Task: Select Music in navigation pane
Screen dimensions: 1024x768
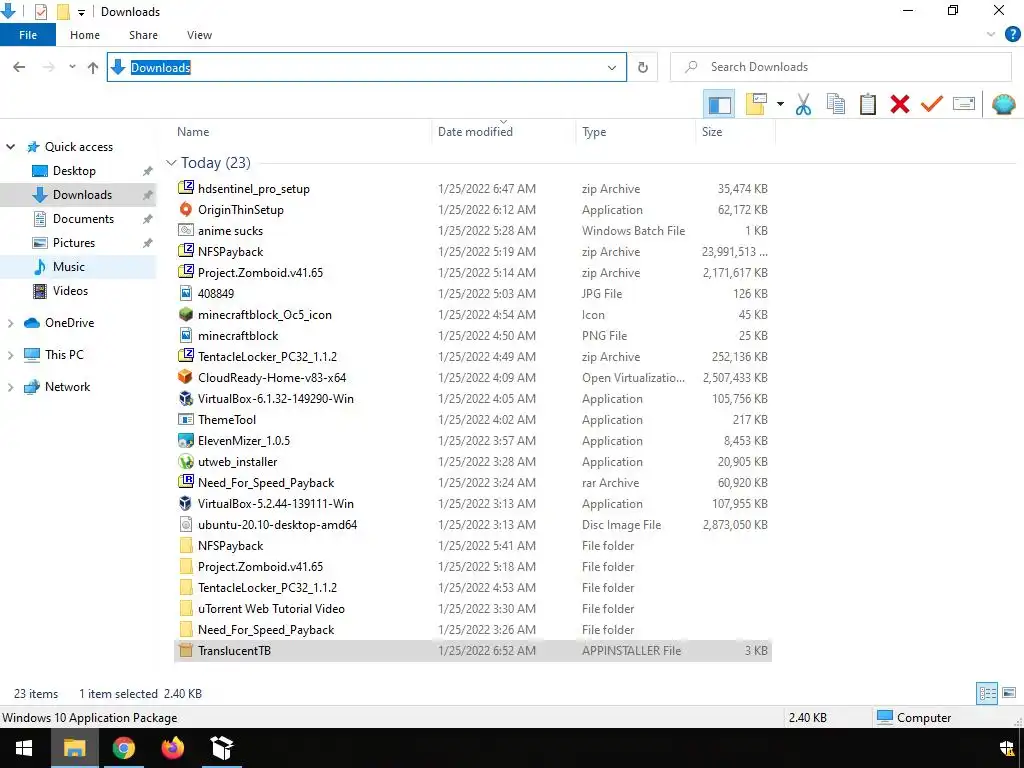Action: pyautogui.click(x=69, y=266)
